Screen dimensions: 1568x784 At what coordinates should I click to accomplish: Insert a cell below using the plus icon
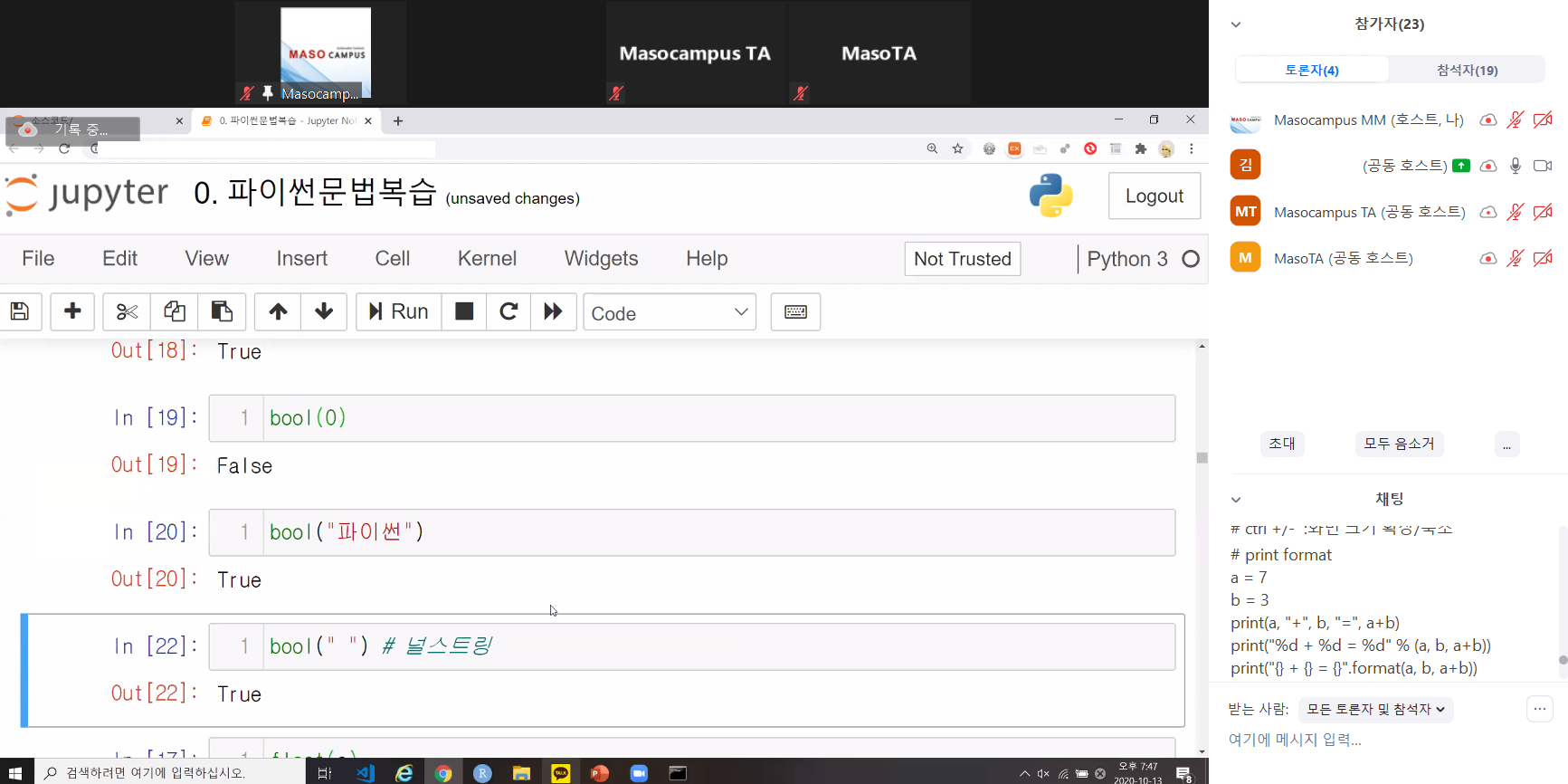click(x=72, y=312)
